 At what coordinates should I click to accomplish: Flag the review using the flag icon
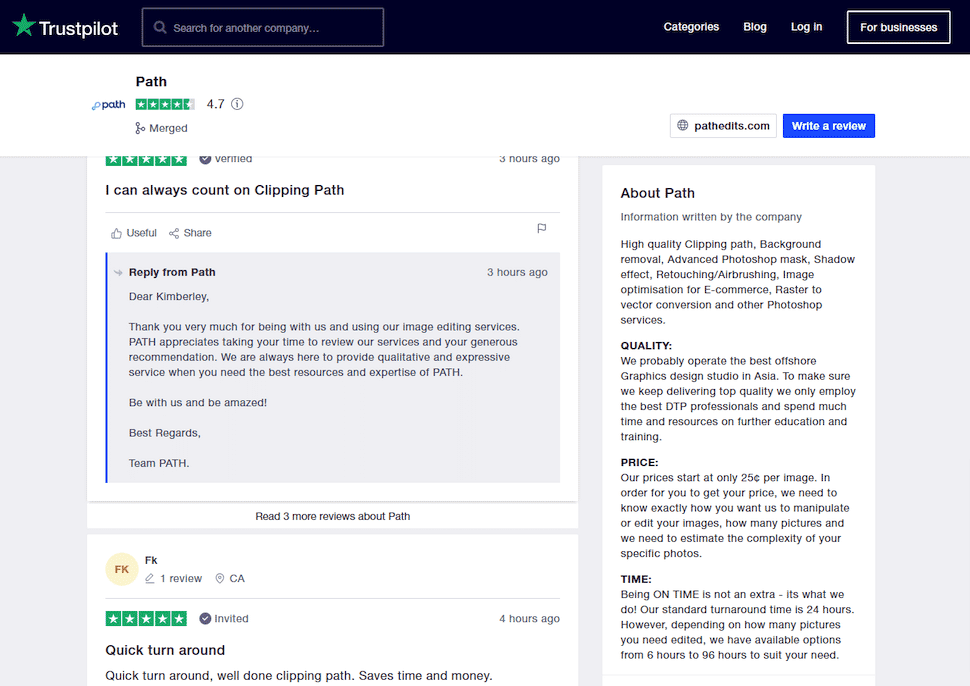[x=541, y=229]
